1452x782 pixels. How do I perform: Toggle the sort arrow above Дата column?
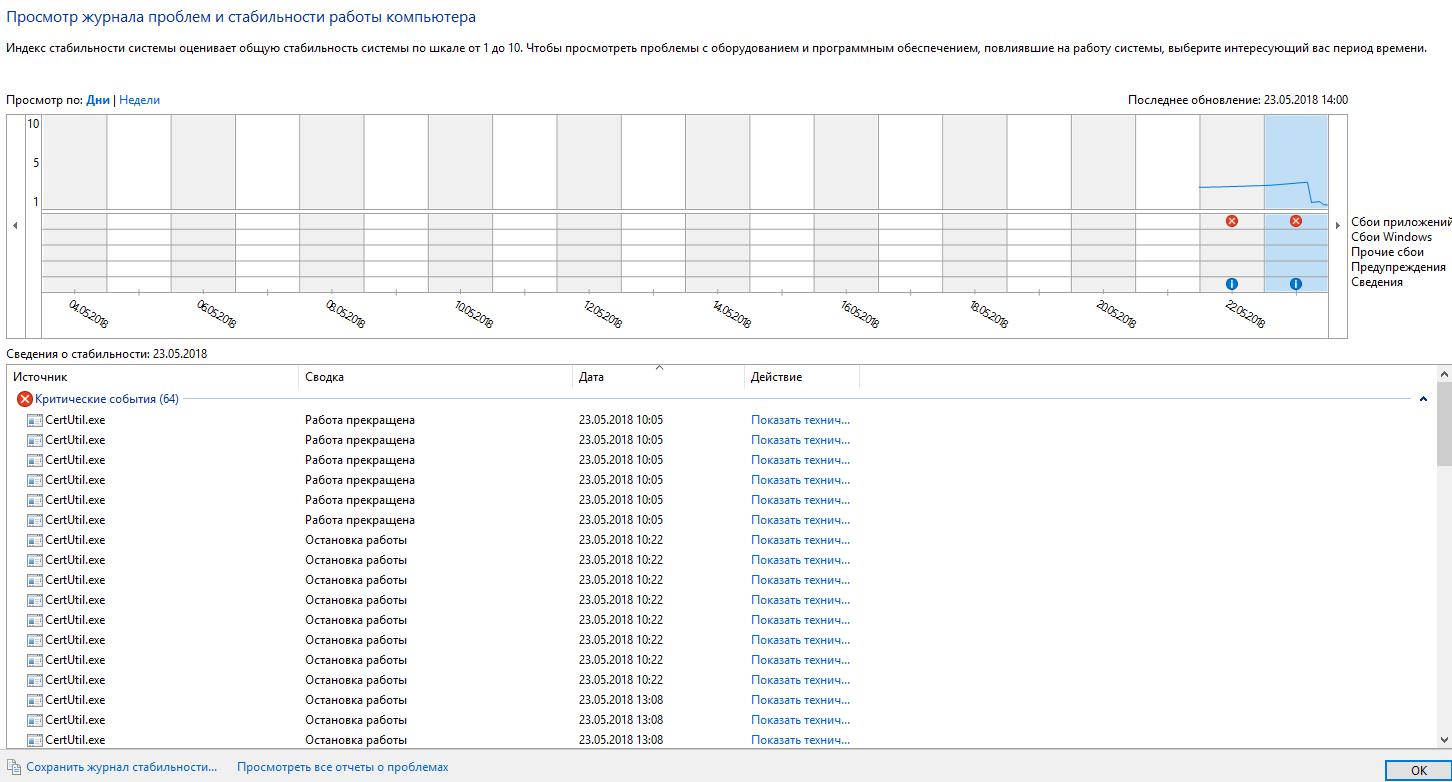tap(659, 368)
